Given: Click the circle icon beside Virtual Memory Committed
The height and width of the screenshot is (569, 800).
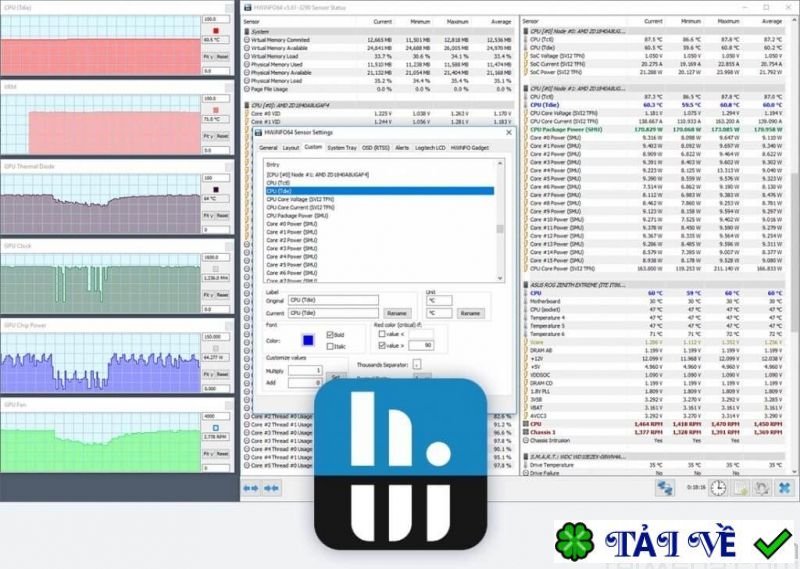Looking at the screenshot, I should tap(247, 40).
